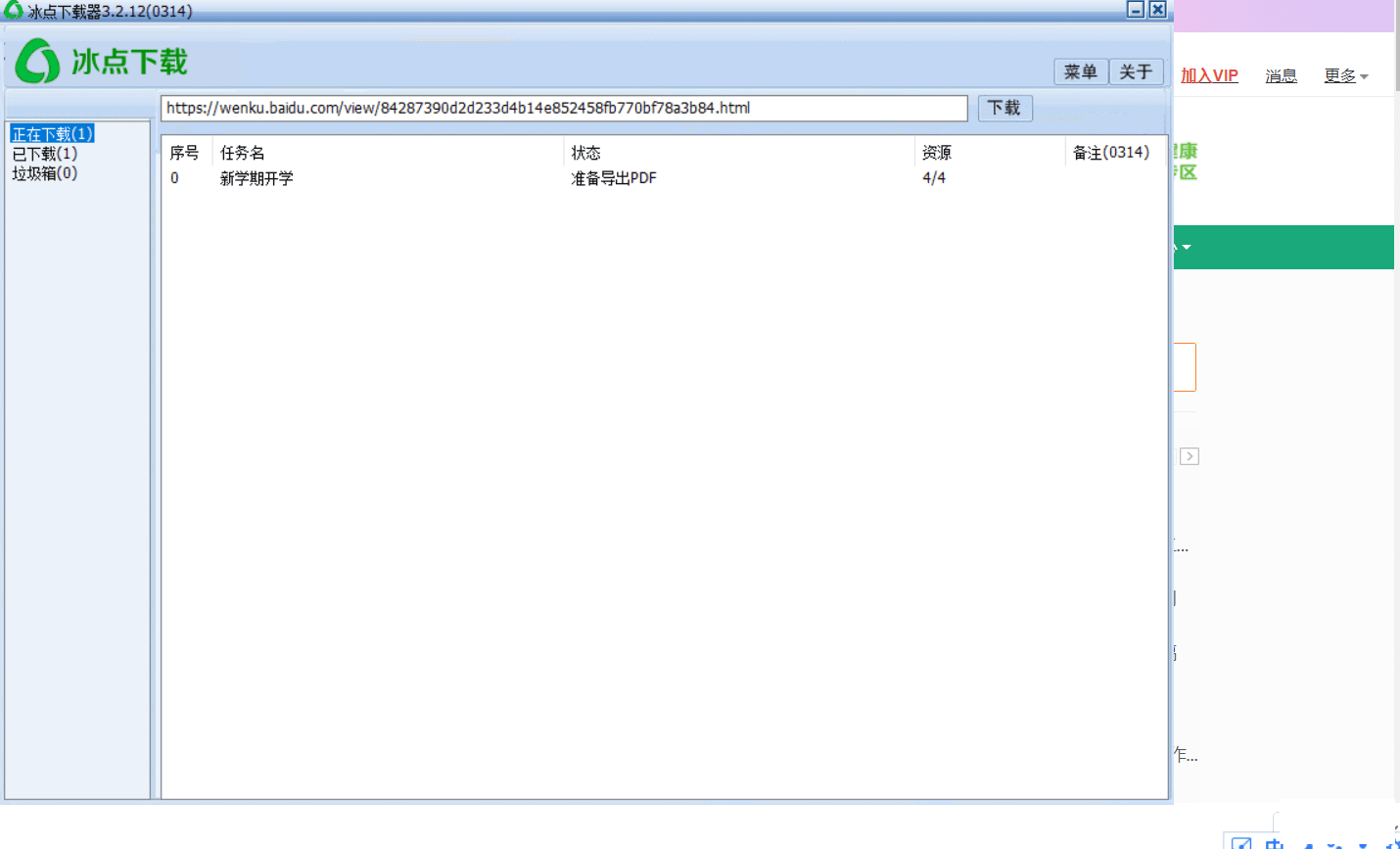The image size is (1400, 849).
Task: Select 已下载(1) in the sidebar
Action: pyautogui.click(x=44, y=154)
